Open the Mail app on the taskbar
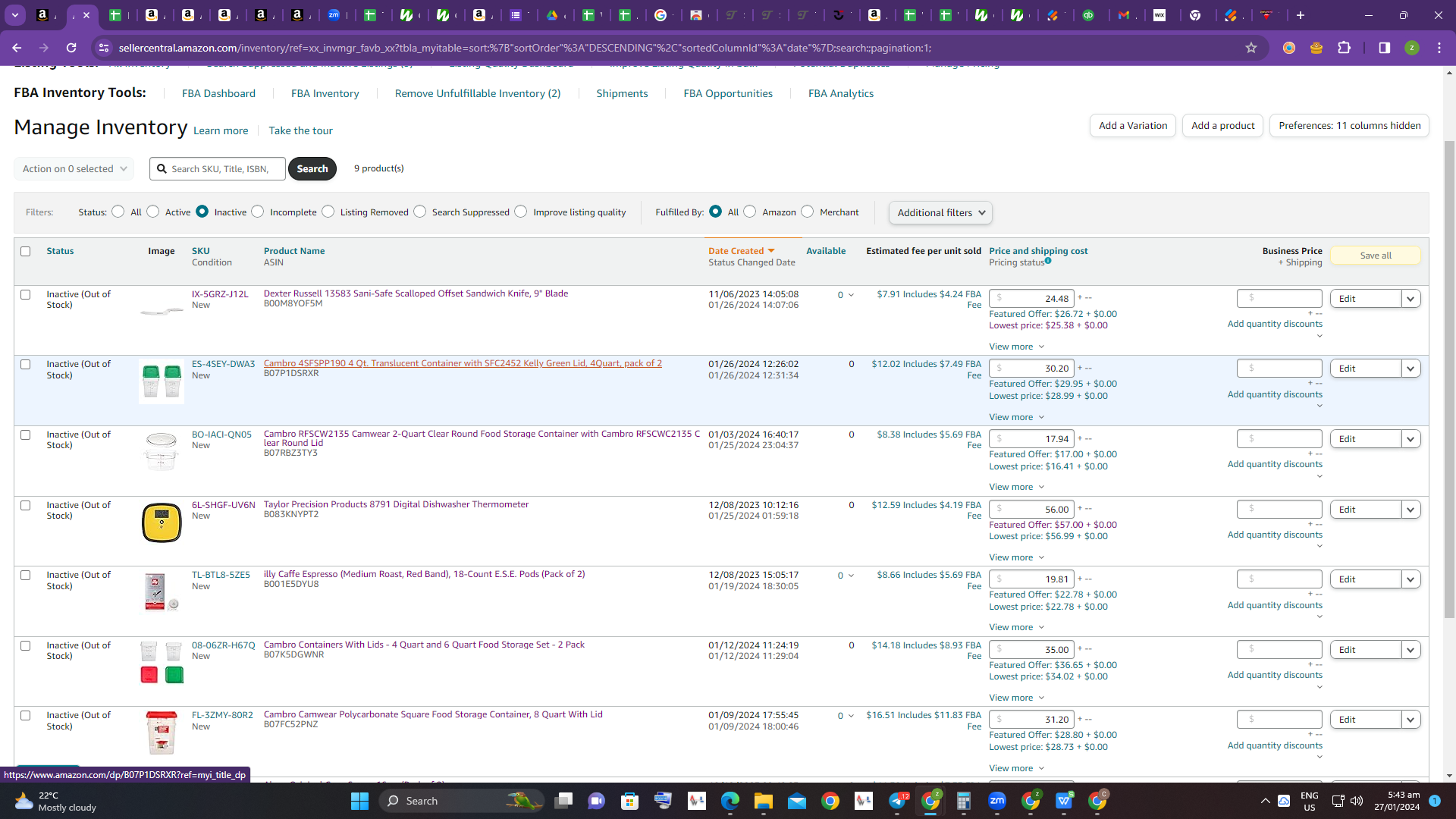This screenshot has width=1456, height=819. tap(797, 801)
